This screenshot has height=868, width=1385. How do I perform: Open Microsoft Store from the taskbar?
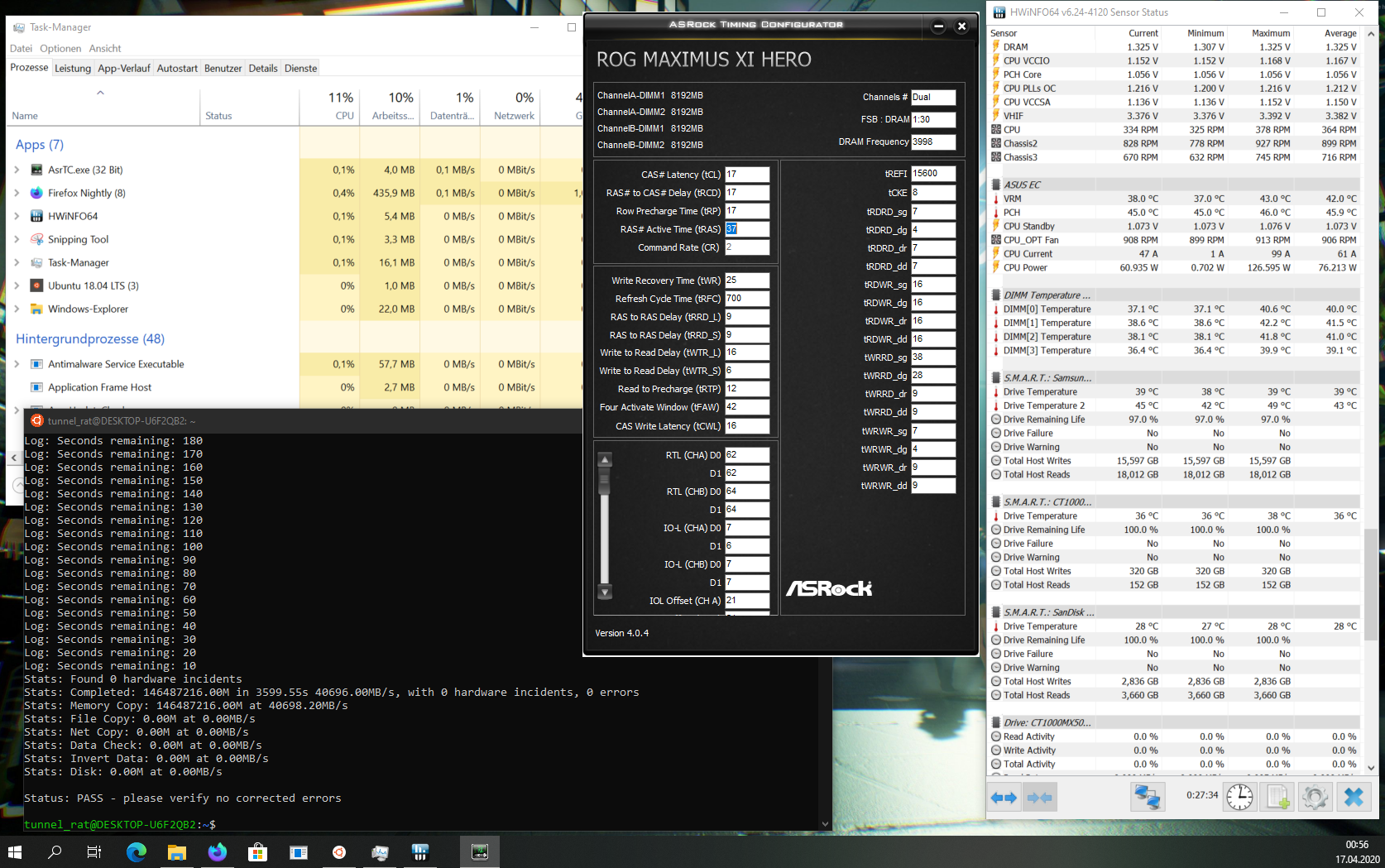click(x=257, y=851)
